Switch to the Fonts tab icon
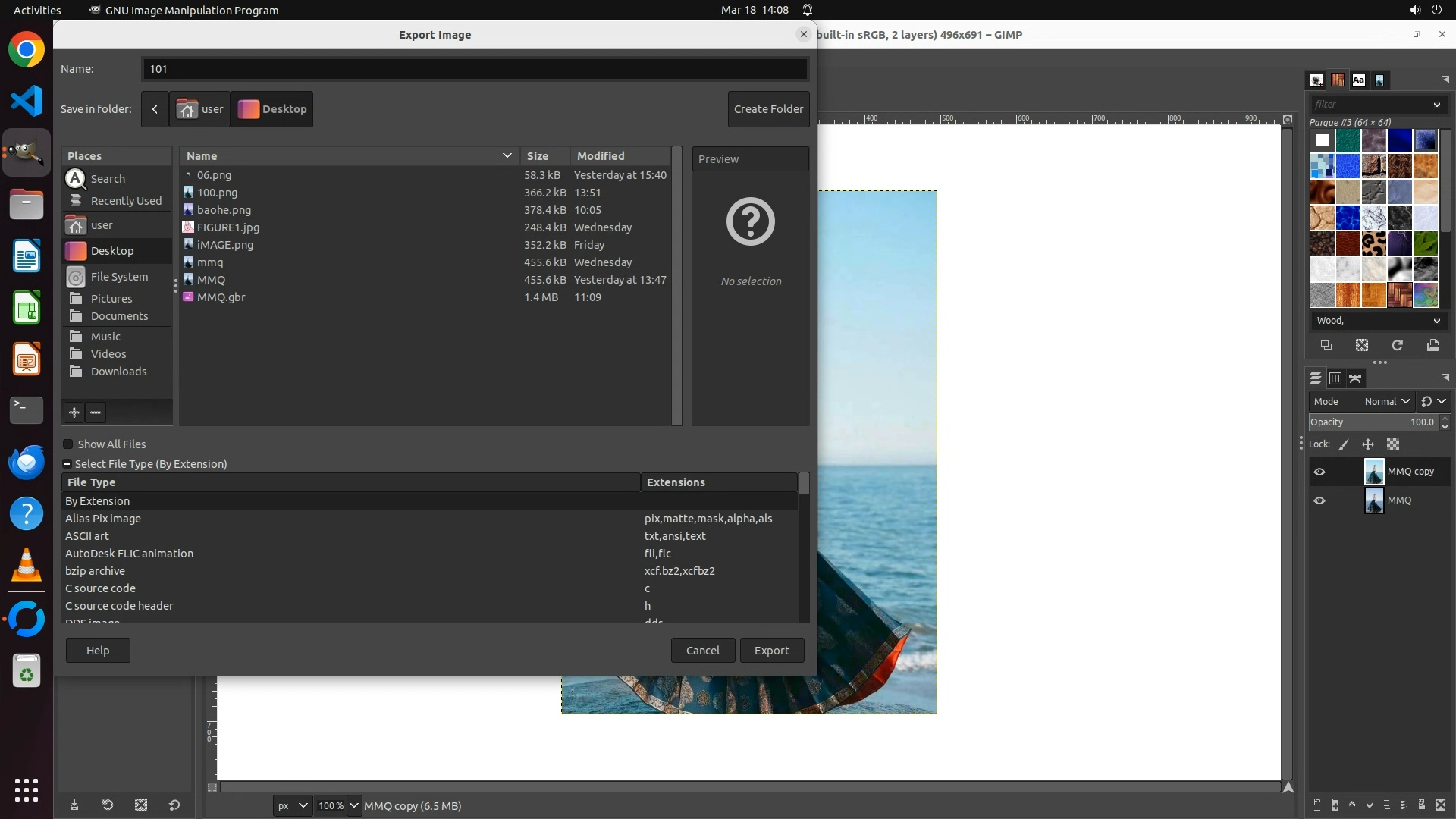Image resolution: width=1456 pixels, height=819 pixels. (x=1358, y=80)
